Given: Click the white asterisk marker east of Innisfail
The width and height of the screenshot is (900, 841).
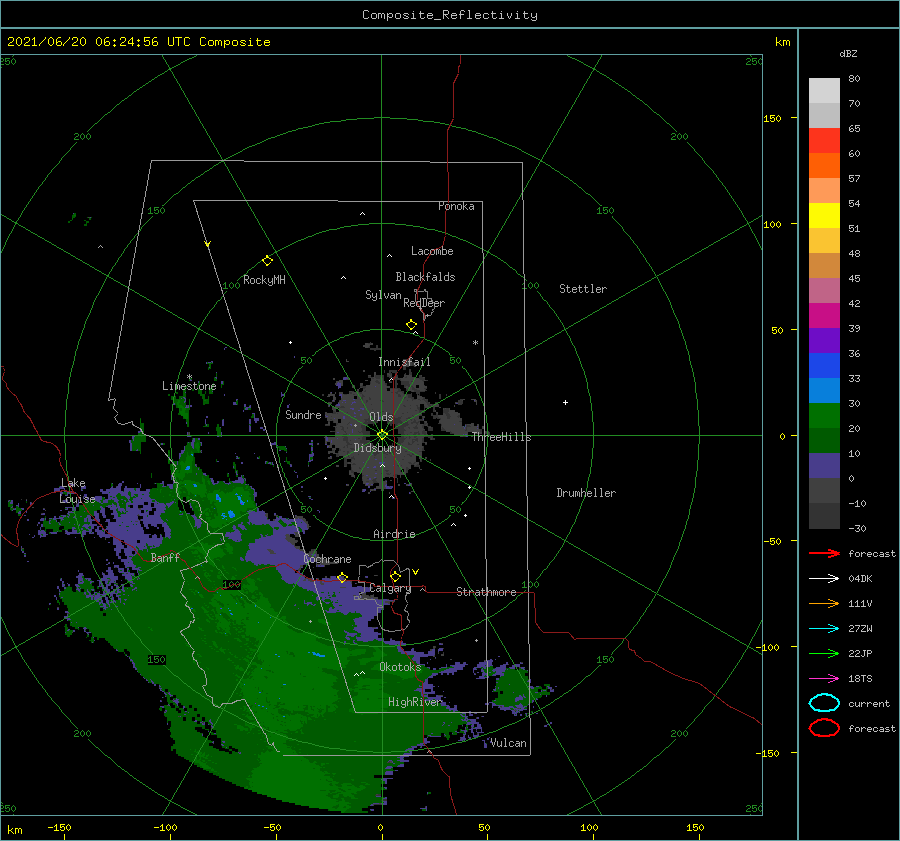Looking at the screenshot, I should (475, 343).
